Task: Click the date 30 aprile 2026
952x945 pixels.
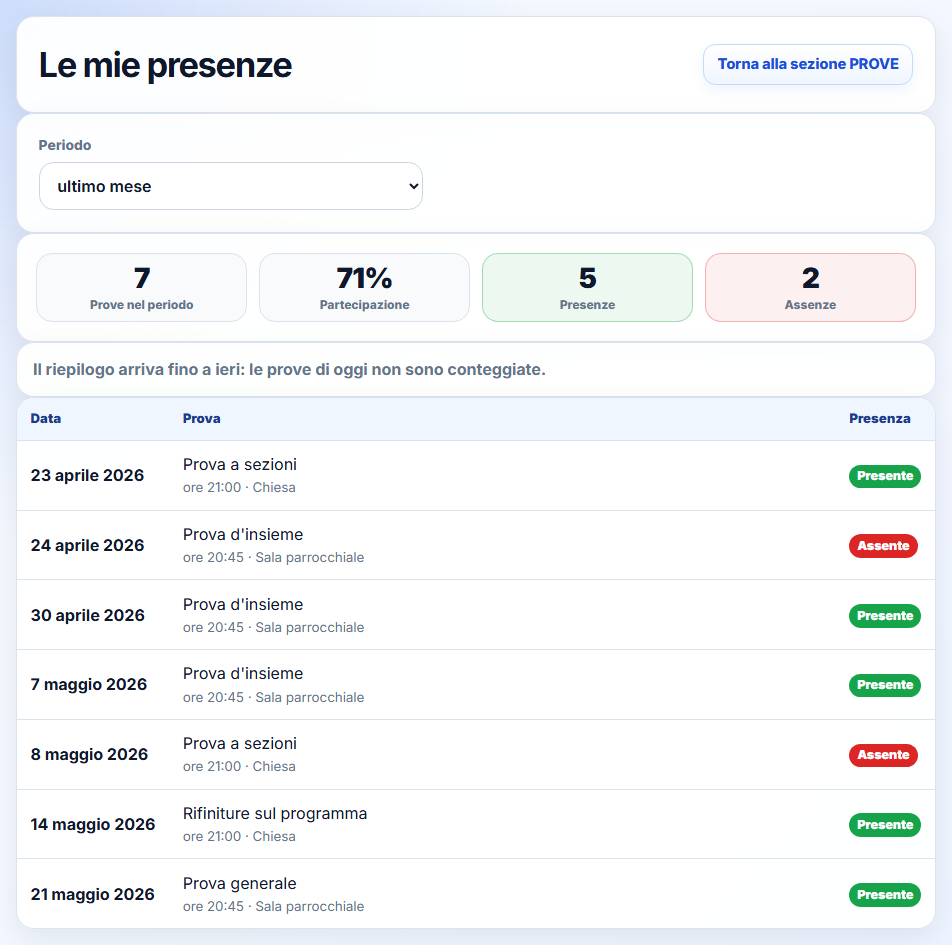Action: (87, 615)
